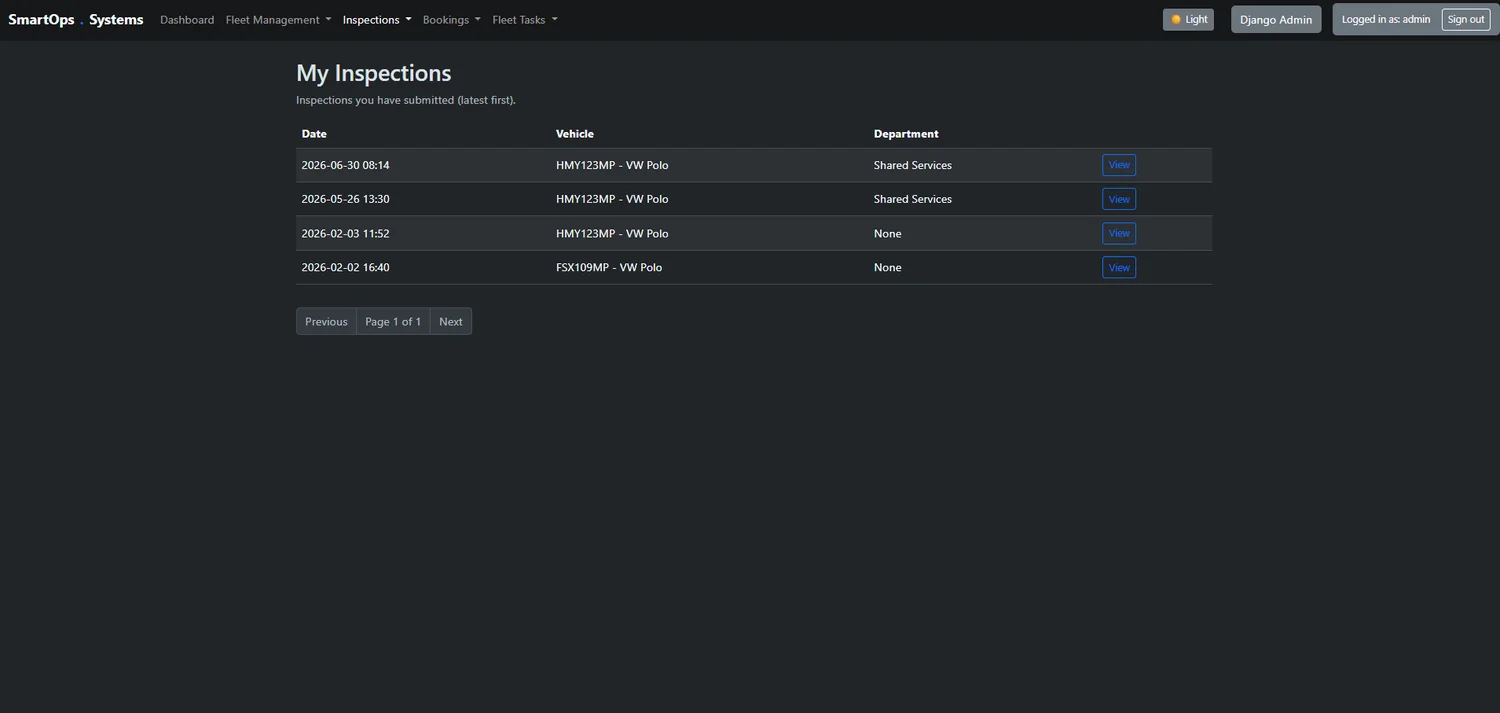Screen dimensions: 1500x713
Task: Click the My Inspections heading
Action: [374, 73]
